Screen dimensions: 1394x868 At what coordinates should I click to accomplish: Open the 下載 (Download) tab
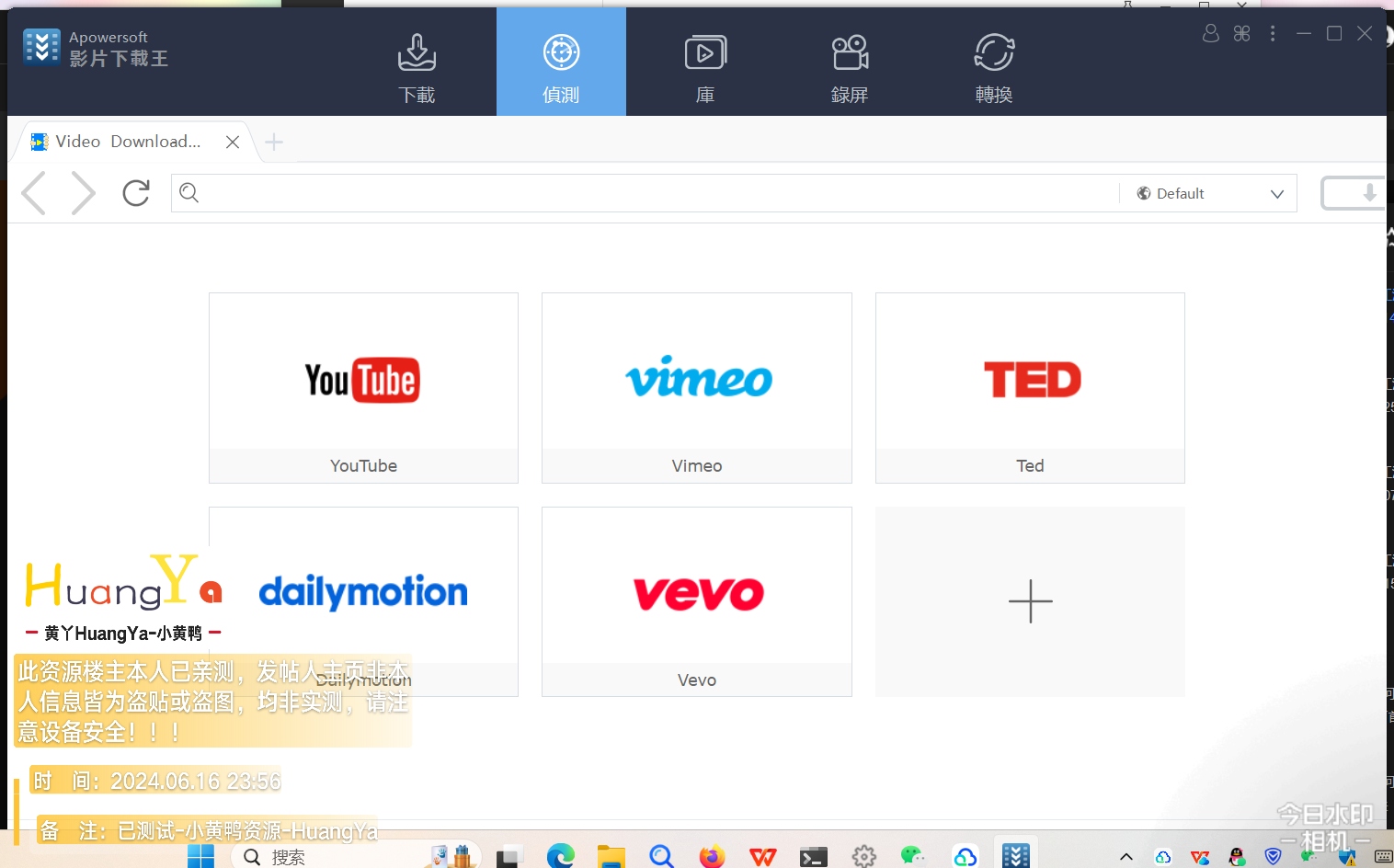pyautogui.click(x=417, y=68)
